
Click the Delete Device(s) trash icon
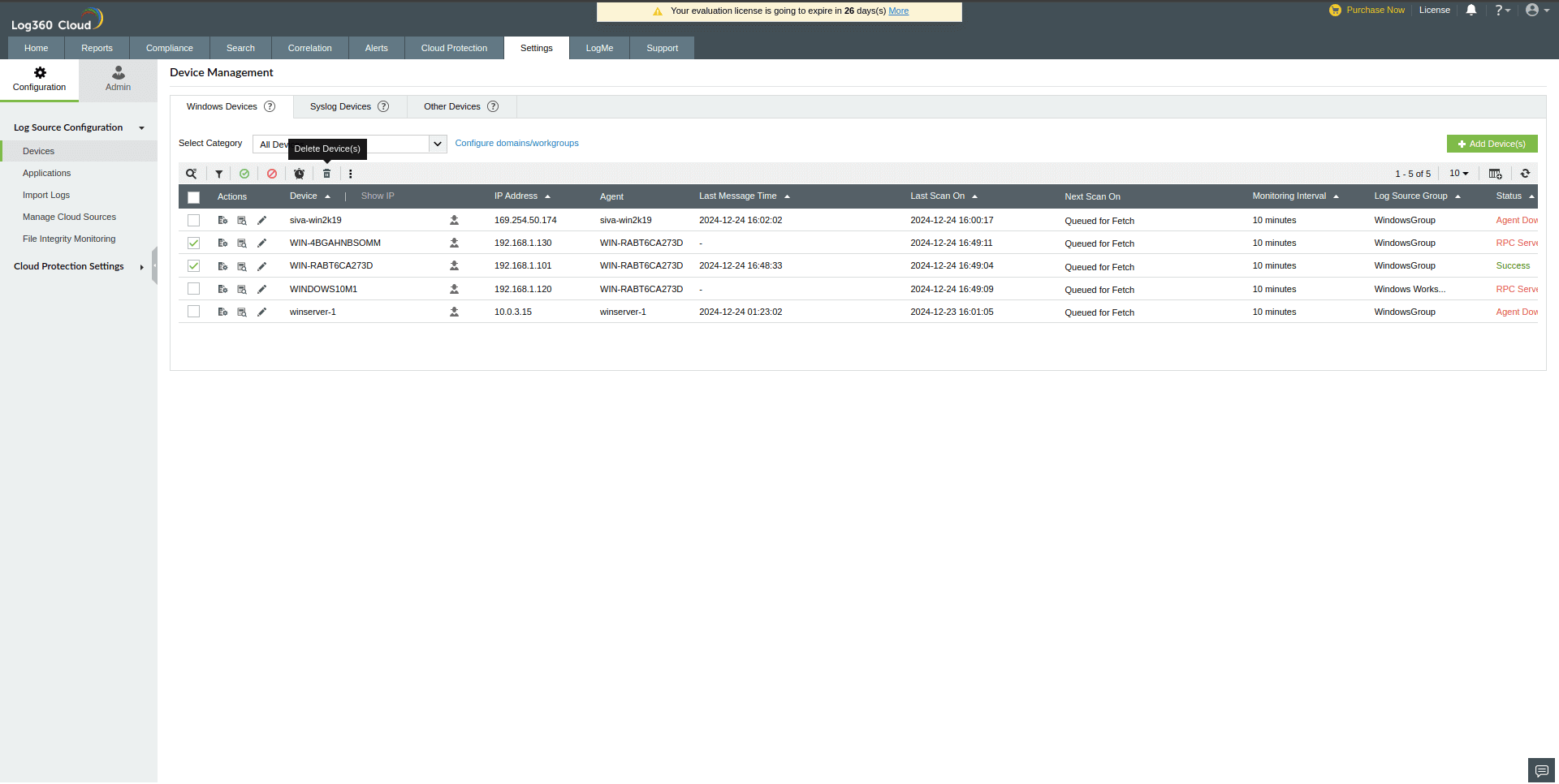tap(326, 173)
